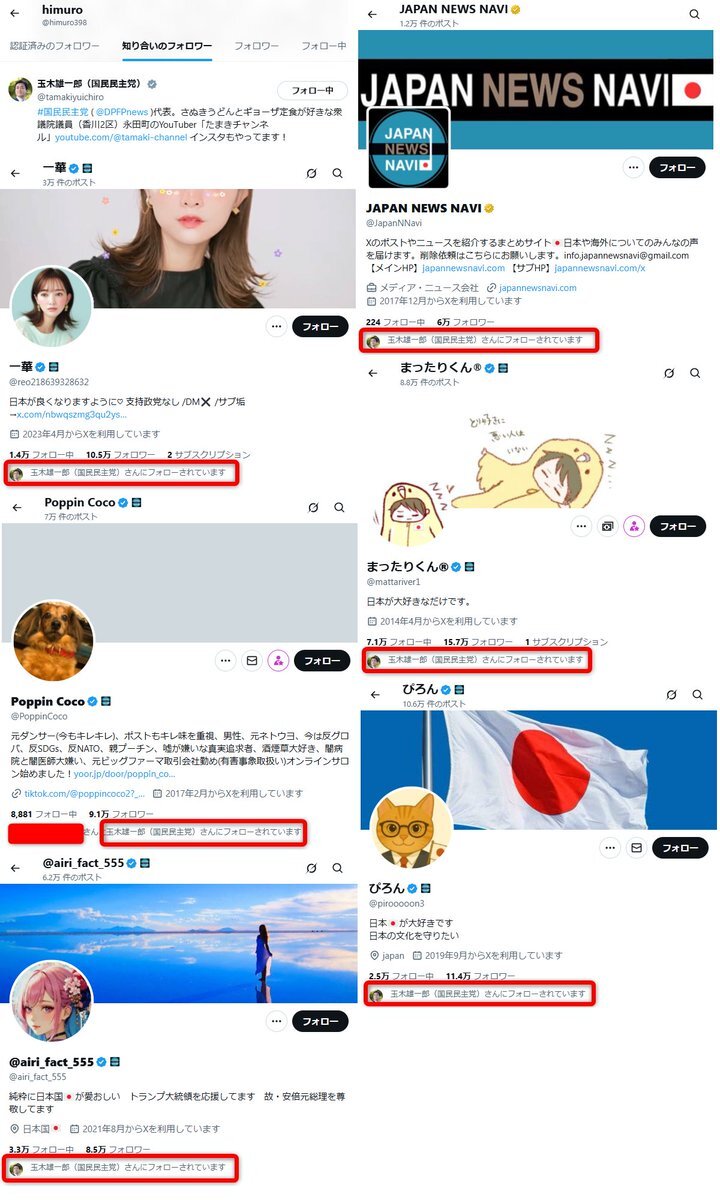Image resolution: width=720 pixels, height=1200 pixels.
Task: Search icon on まったりくん profile header
Action: 695,373
